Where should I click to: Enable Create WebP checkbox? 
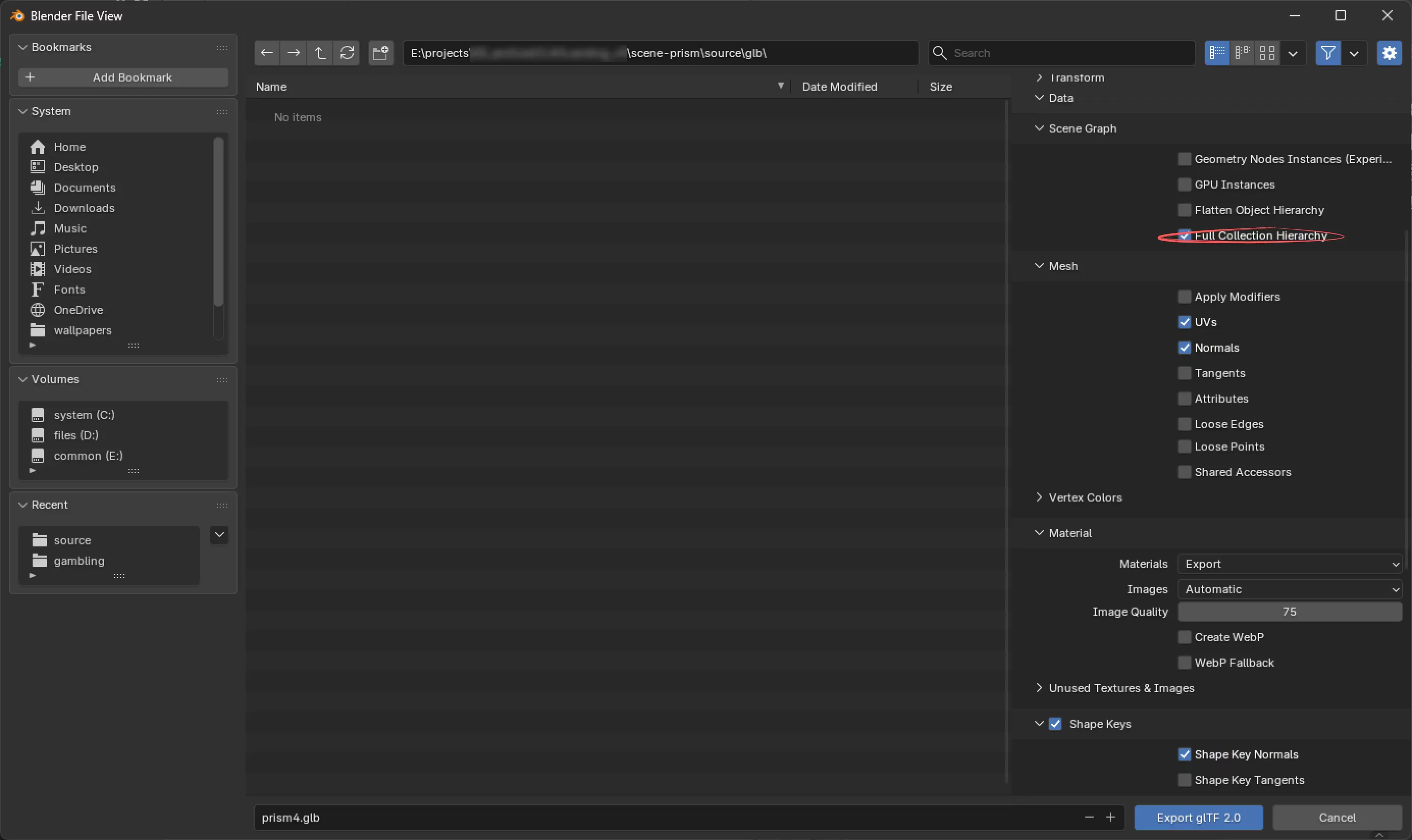click(x=1184, y=637)
